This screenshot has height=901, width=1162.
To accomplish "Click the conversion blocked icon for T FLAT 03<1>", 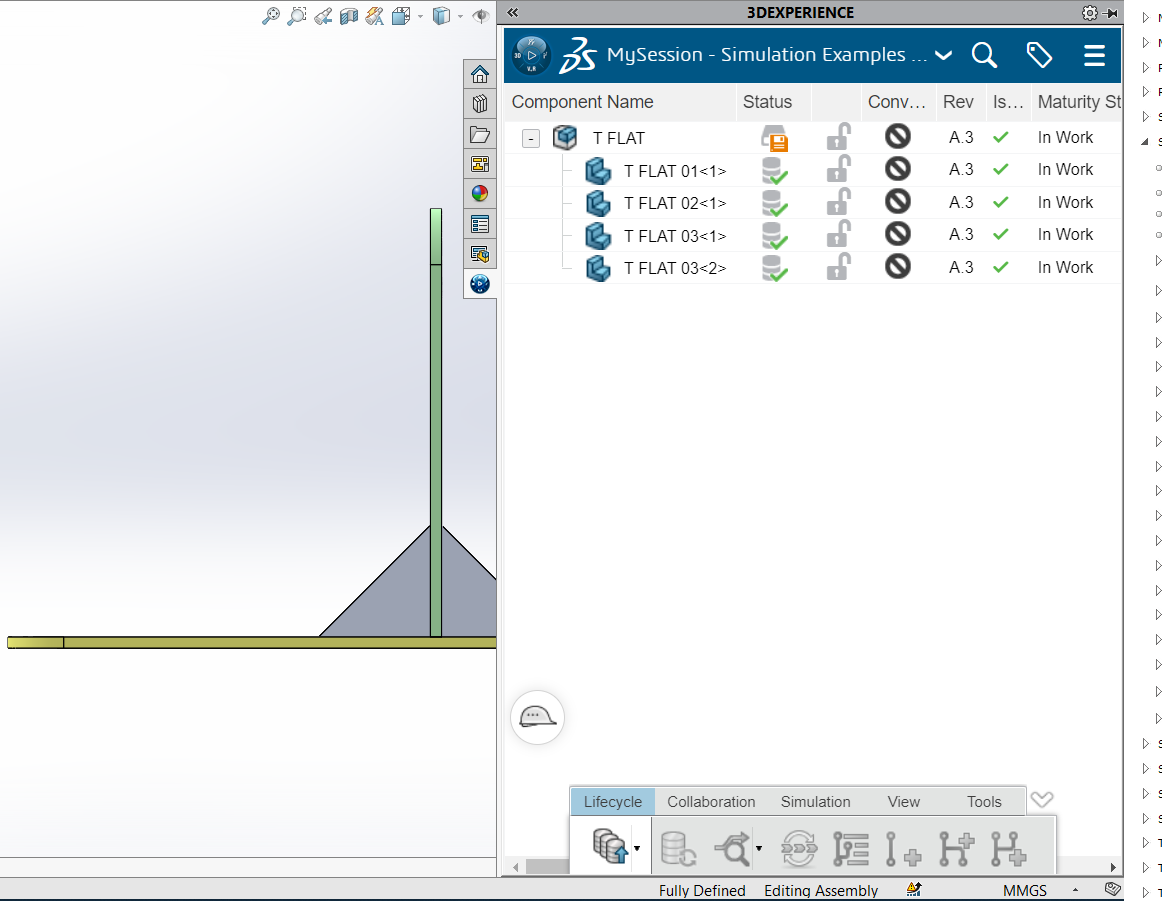I will coord(897,234).
